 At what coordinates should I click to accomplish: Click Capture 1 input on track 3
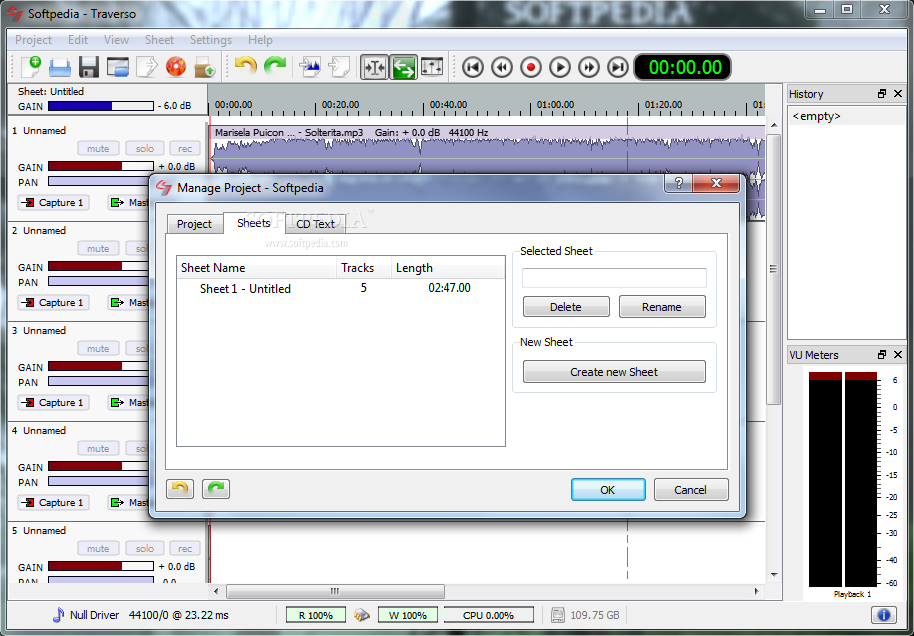pos(53,402)
